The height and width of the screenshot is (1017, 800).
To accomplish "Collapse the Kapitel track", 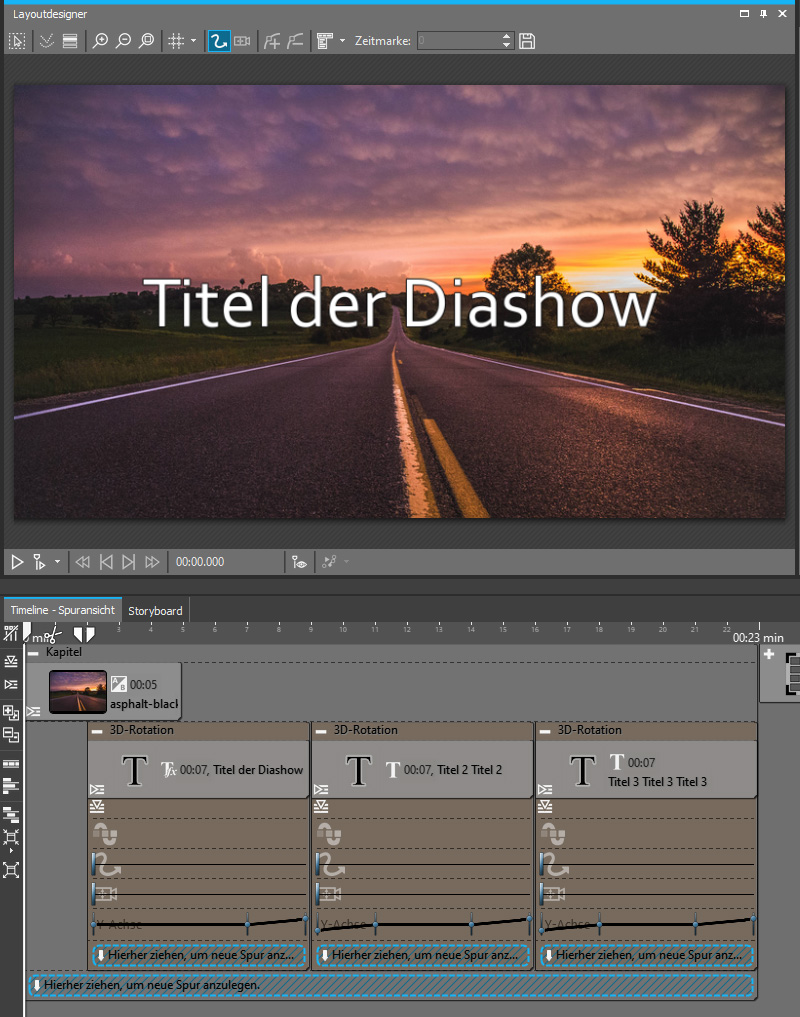I will click(x=33, y=652).
